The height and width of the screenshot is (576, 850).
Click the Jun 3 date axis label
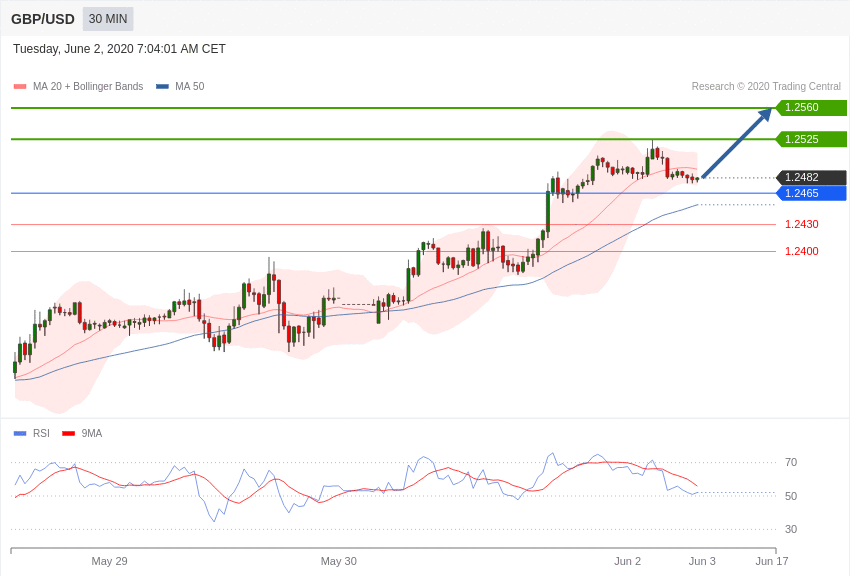pos(702,561)
